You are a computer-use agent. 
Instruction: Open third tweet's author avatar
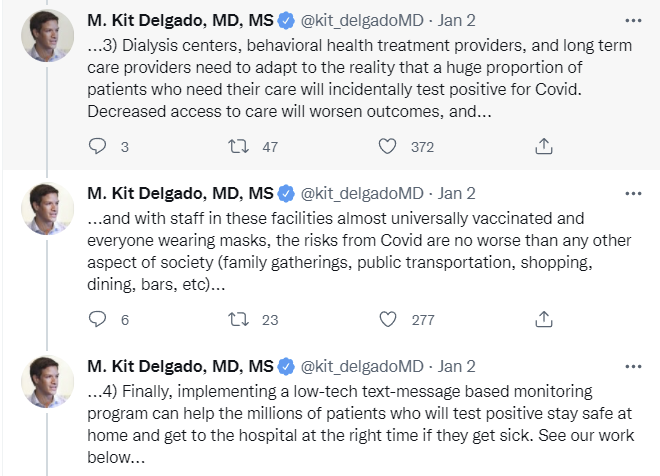48,382
